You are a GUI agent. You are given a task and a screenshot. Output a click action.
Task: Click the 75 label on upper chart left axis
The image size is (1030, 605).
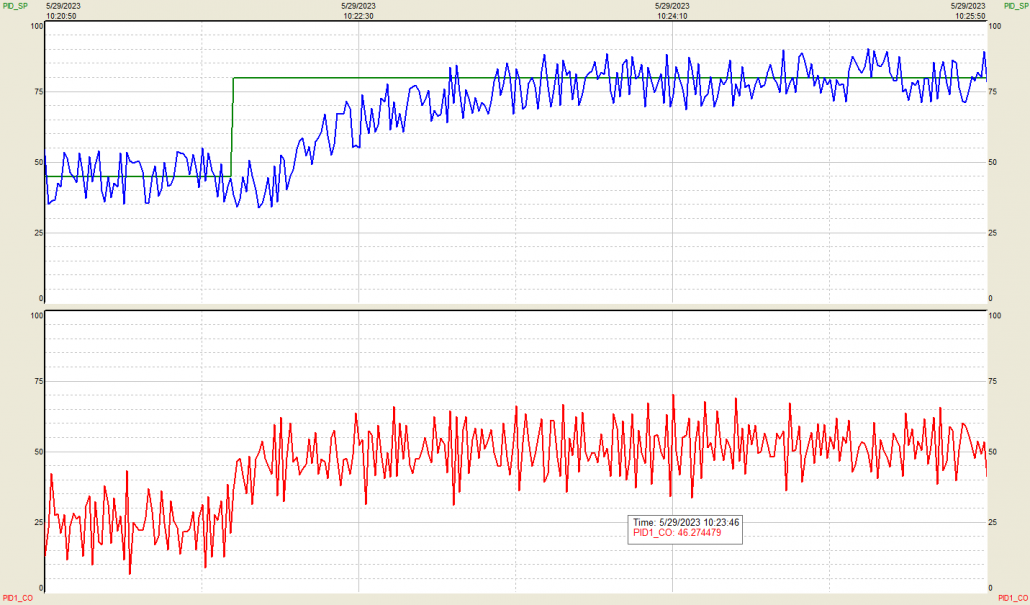(39, 91)
